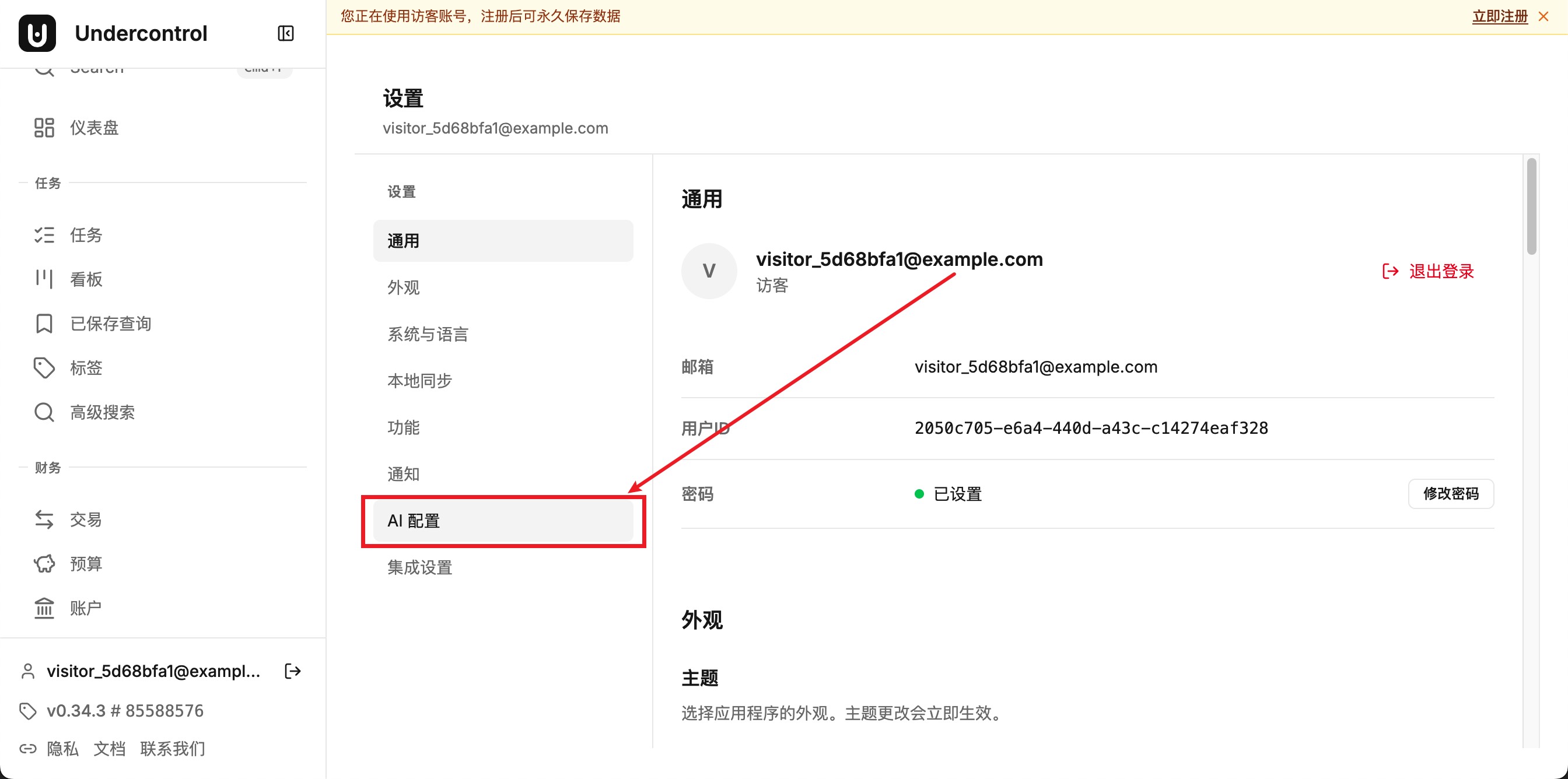Open the 看板 board icon
The height and width of the screenshot is (779, 1568).
pyautogui.click(x=44, y=279)
